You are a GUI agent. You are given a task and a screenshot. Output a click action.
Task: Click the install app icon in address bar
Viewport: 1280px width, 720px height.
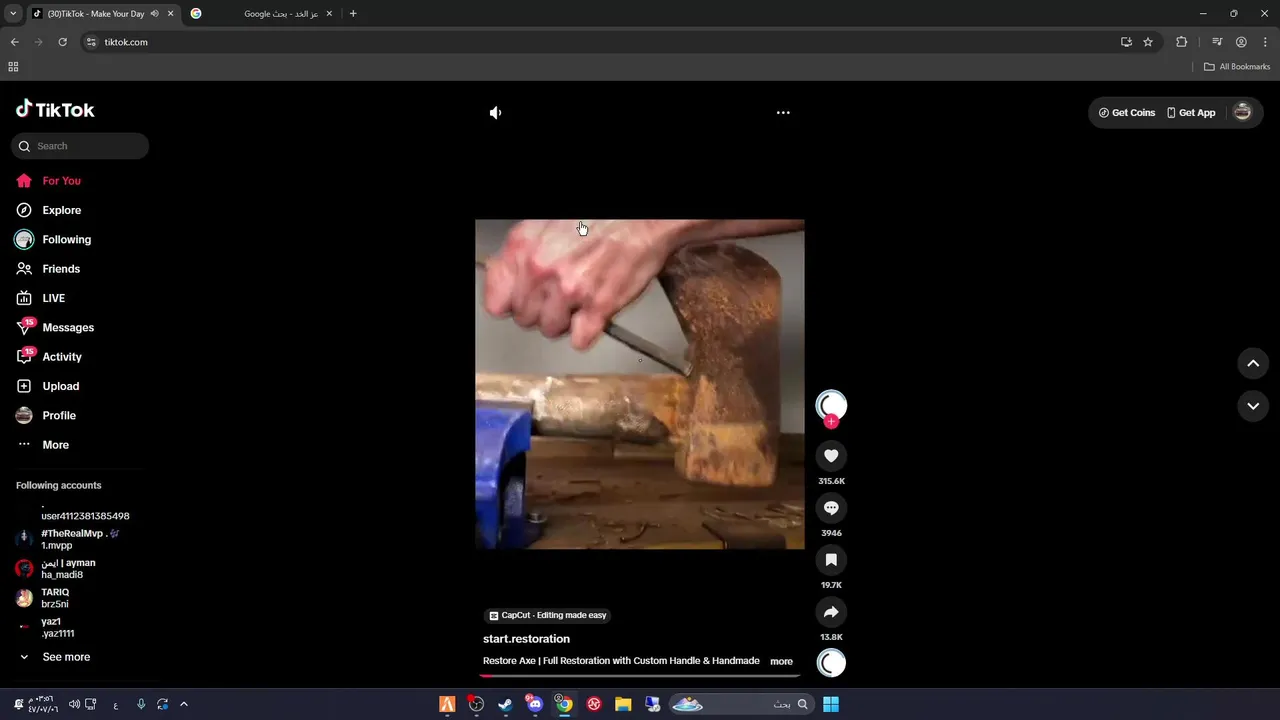click(x=1126, y=42)
